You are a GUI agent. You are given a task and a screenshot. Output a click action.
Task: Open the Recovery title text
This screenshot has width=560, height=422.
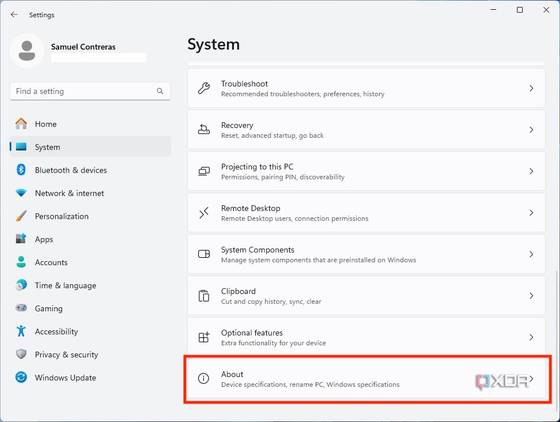[x=237, y=125]
